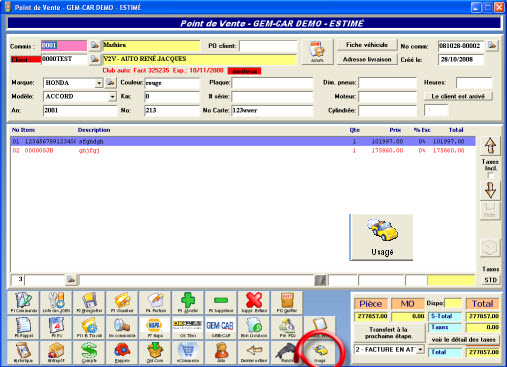Click the Qté Com box icon

[x=155, y=352]
